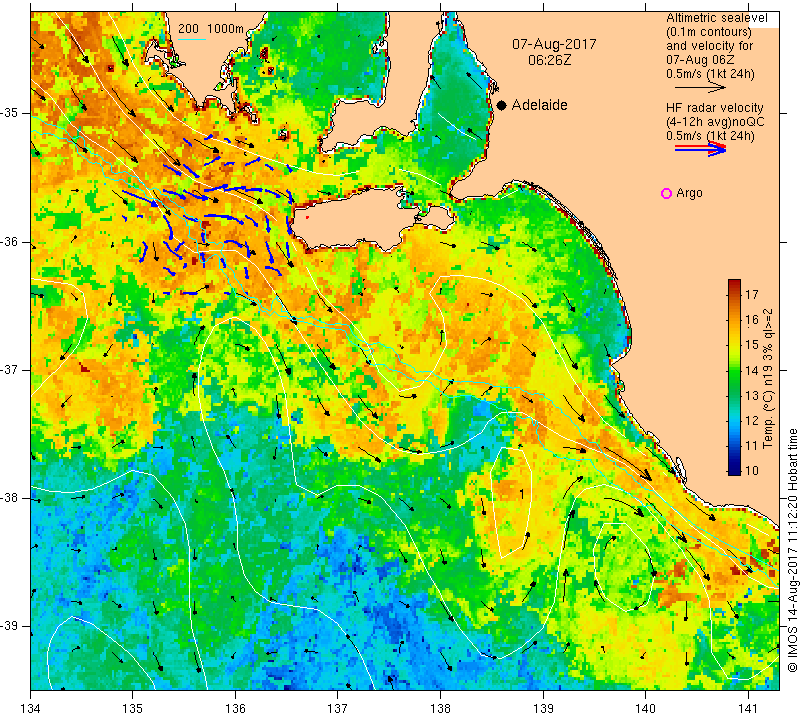Click the 07-Aug-2017 date text
Screen dimensions: 800x720
[x=554, y=44]
